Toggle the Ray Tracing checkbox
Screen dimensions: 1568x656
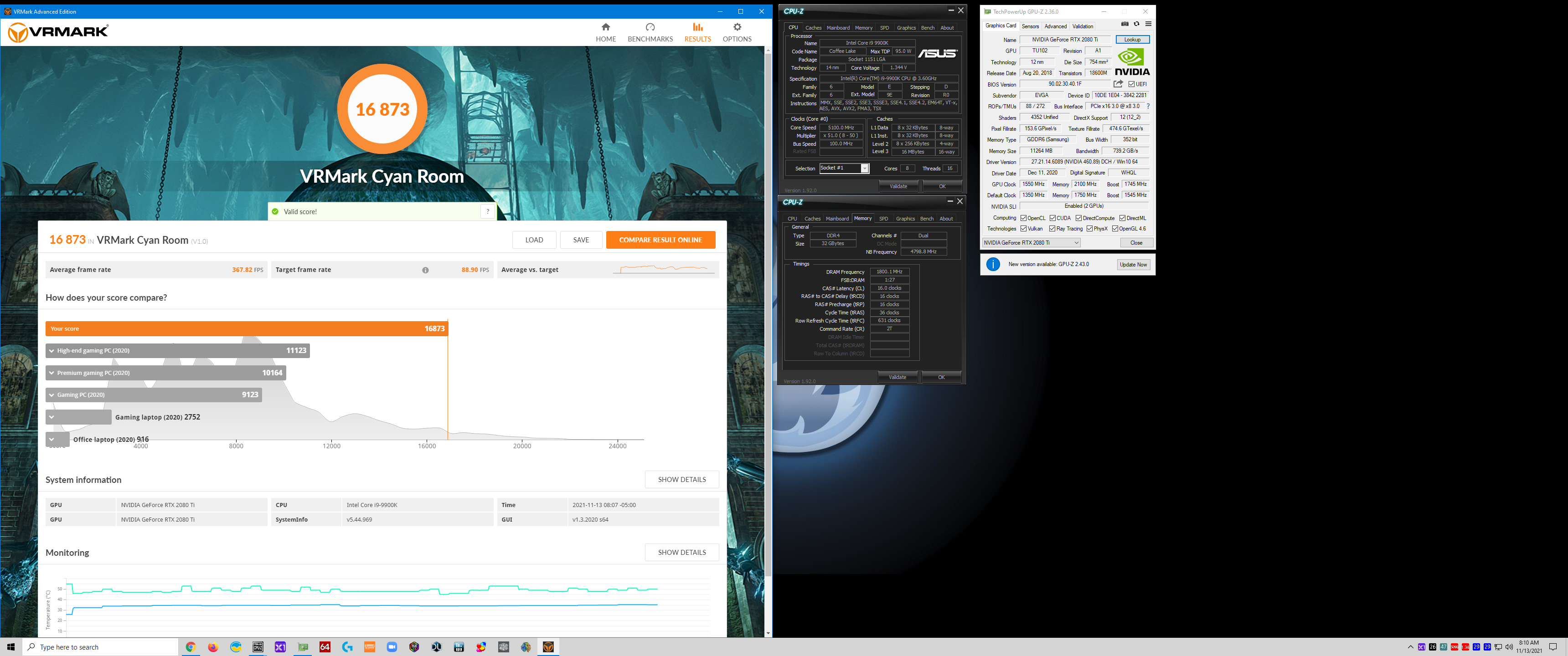[x=1053, y=229]
